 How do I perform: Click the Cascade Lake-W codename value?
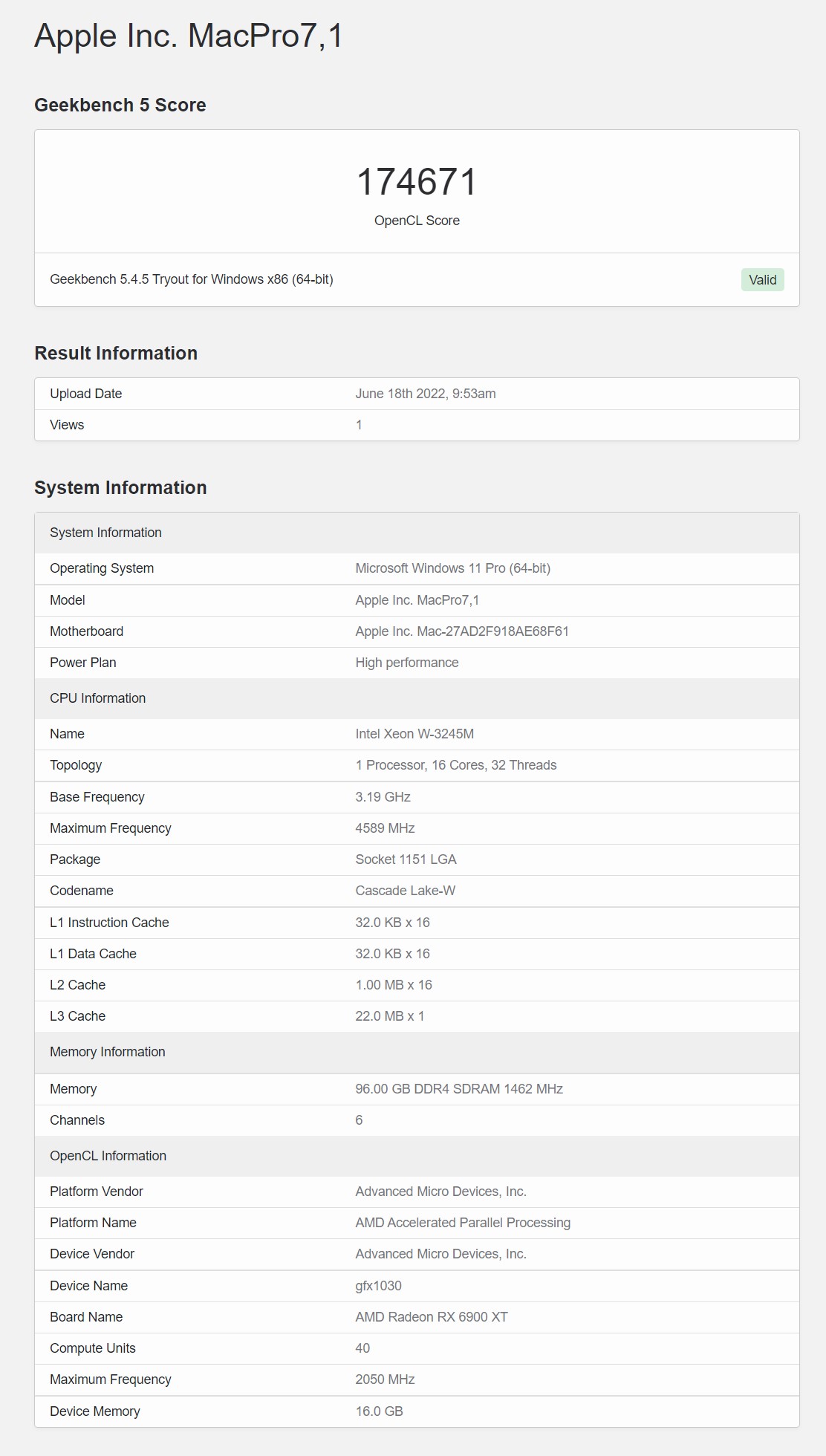[x=406, y=891]
